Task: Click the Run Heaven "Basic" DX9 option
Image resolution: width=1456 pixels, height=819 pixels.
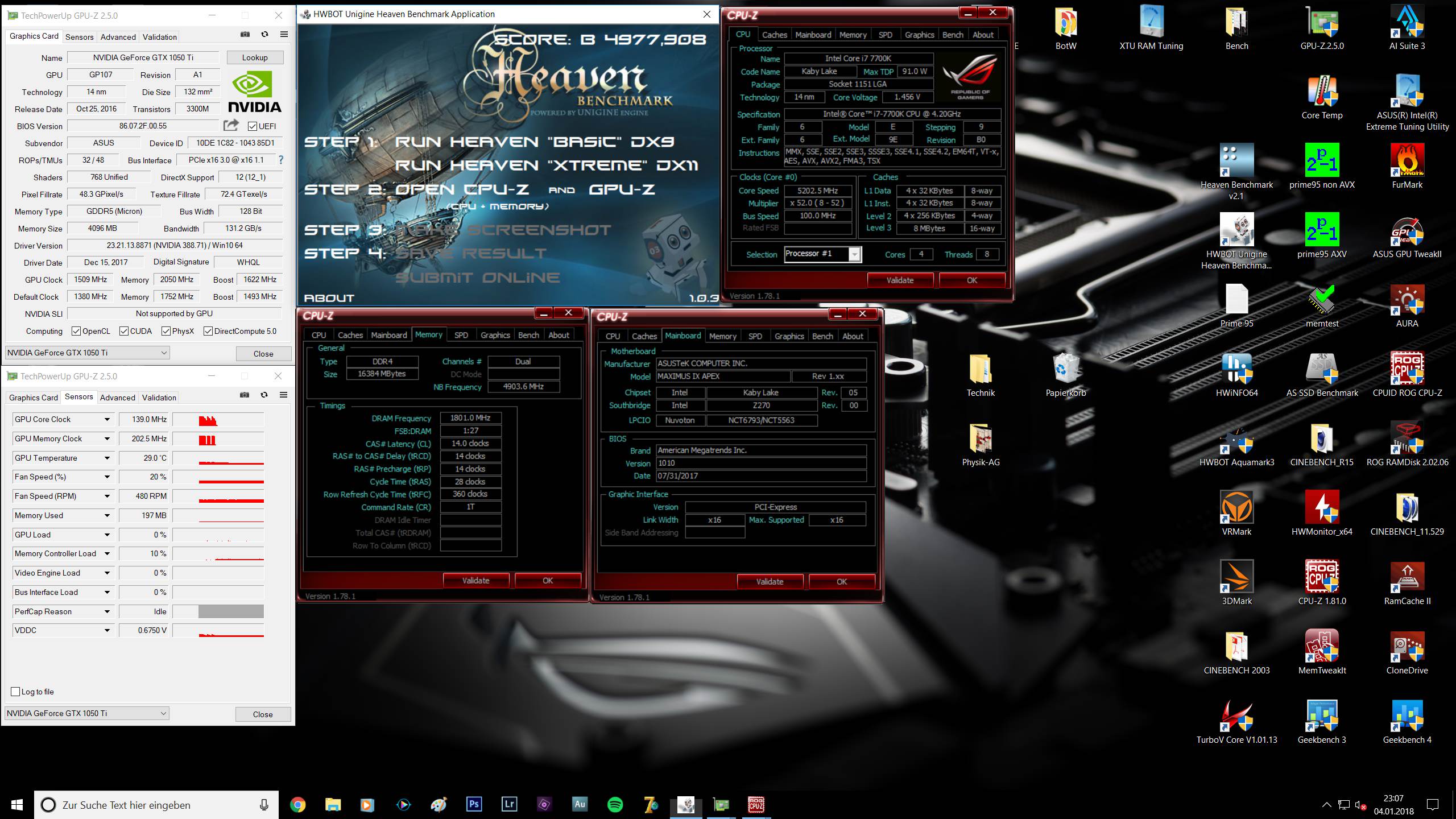Action: 535,142
